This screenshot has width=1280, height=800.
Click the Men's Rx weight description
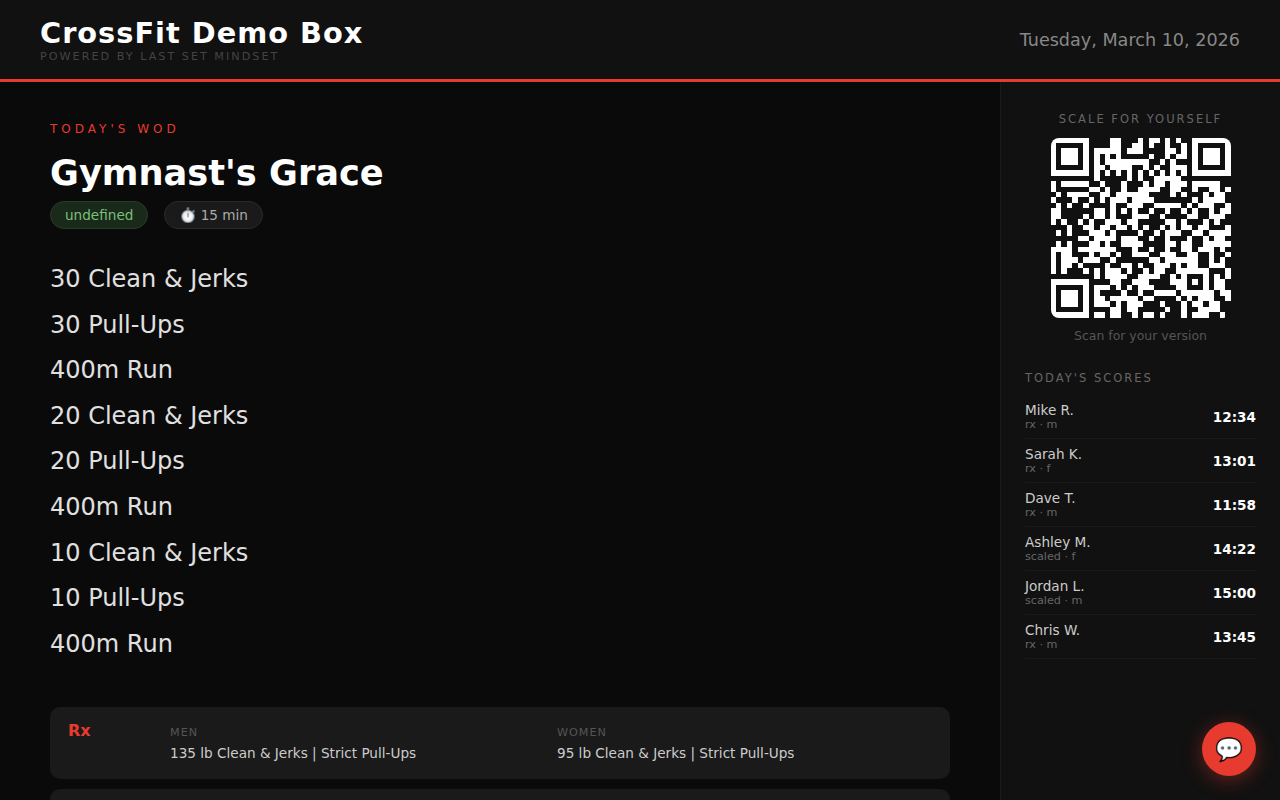(293, 753)
